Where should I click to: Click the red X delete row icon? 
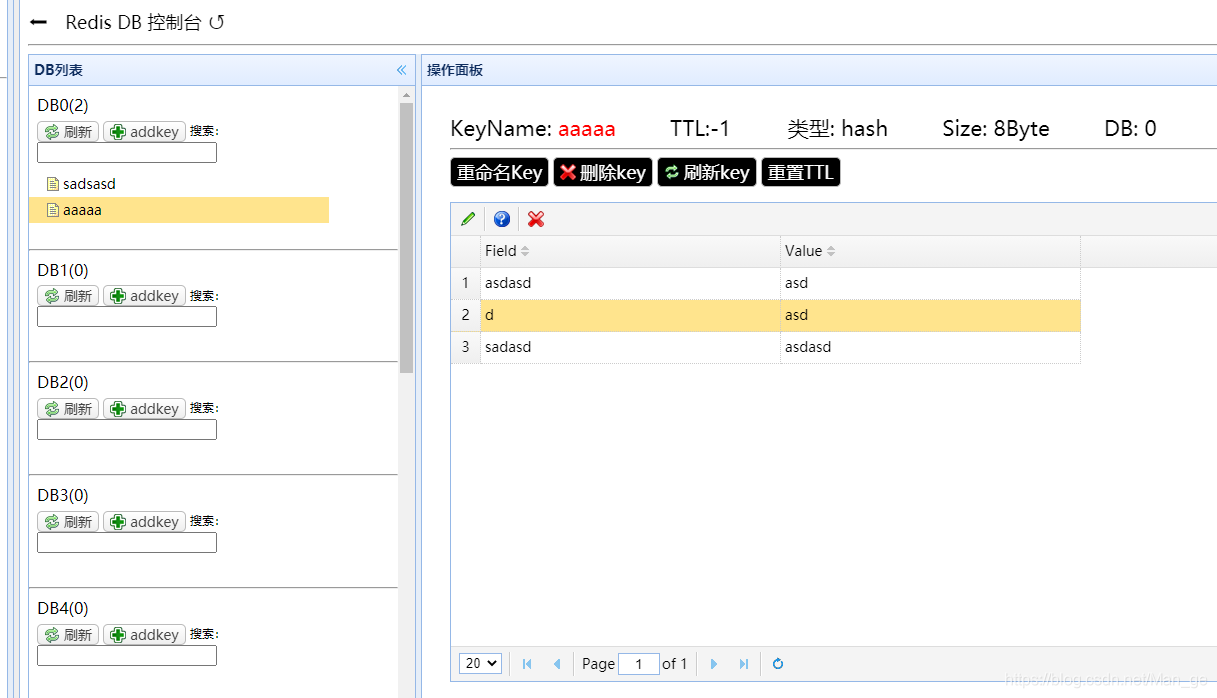pos(536,219)
